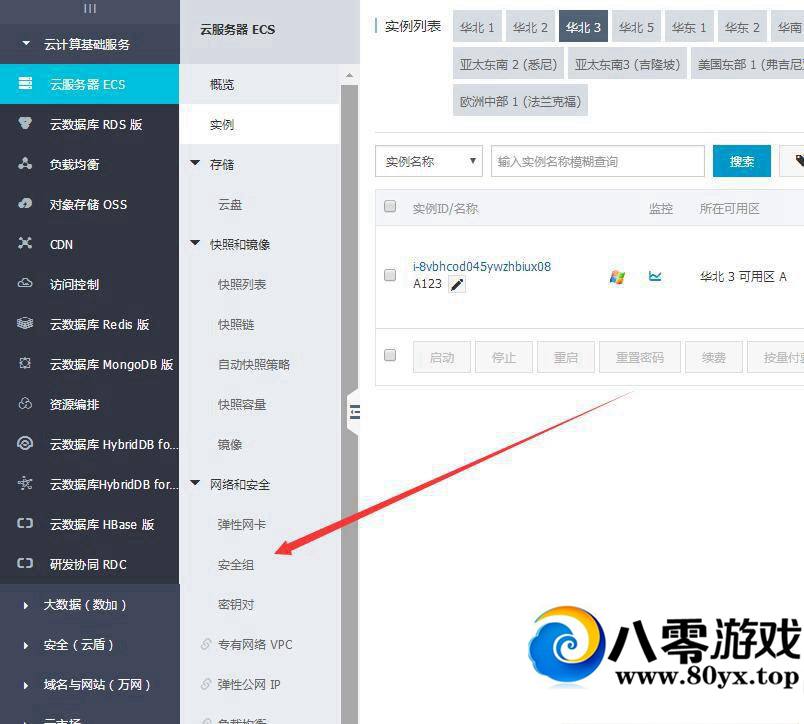Switch to the 华北 5 region tab
Screen dimensions: 804x724
point(636,27)
